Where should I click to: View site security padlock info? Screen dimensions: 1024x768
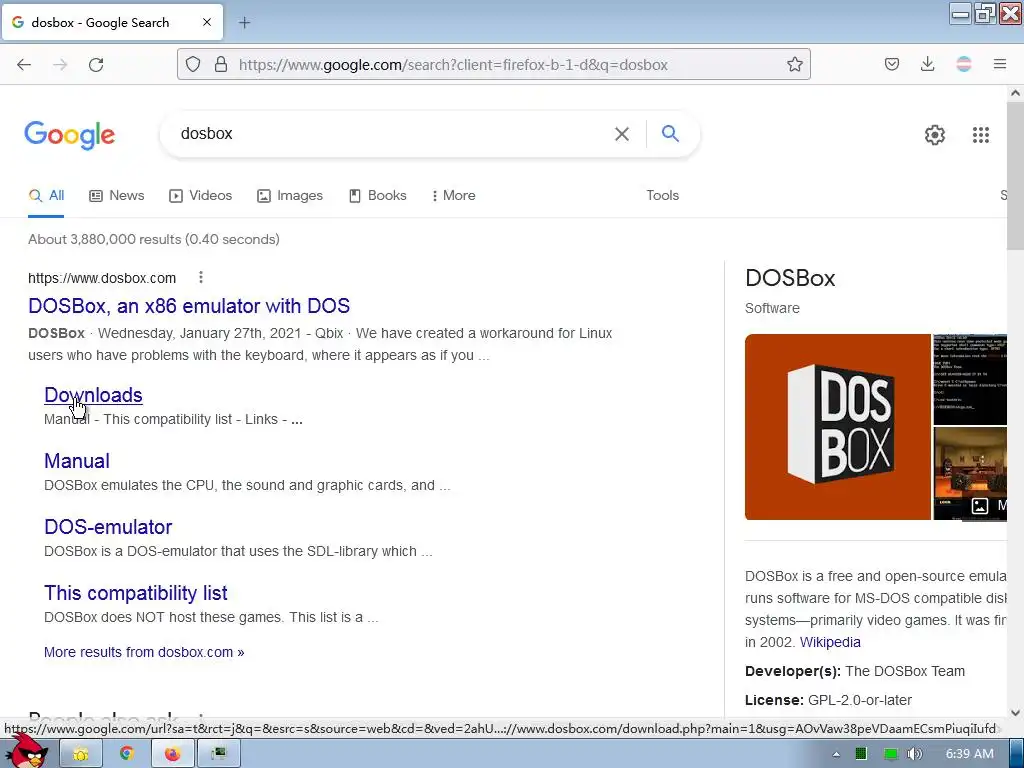click(x=221, y=65)
